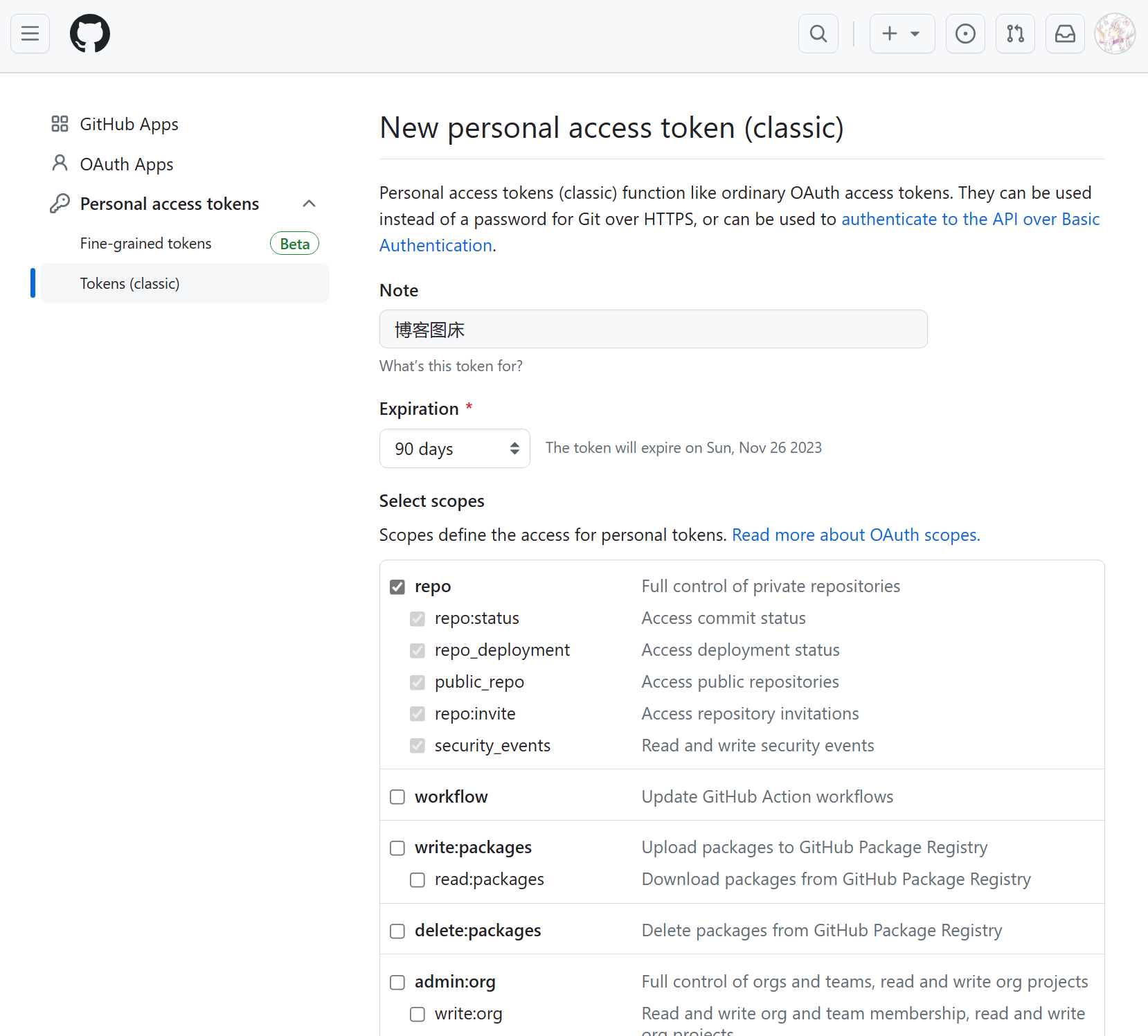Open the notifications inbox icon
Viewport: 1148px width, 1036px height.
point(1065,33)
